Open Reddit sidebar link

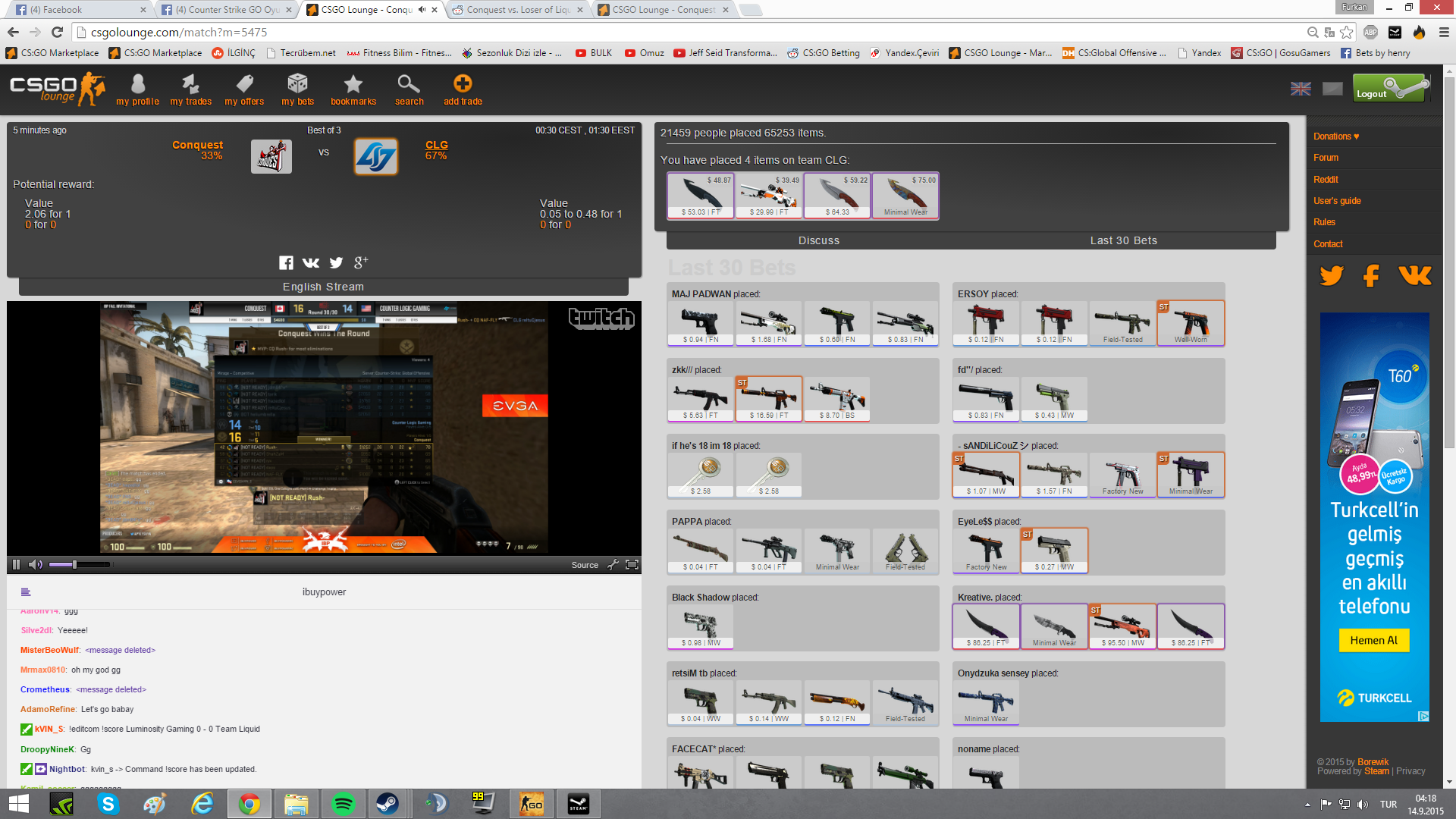1326,180
